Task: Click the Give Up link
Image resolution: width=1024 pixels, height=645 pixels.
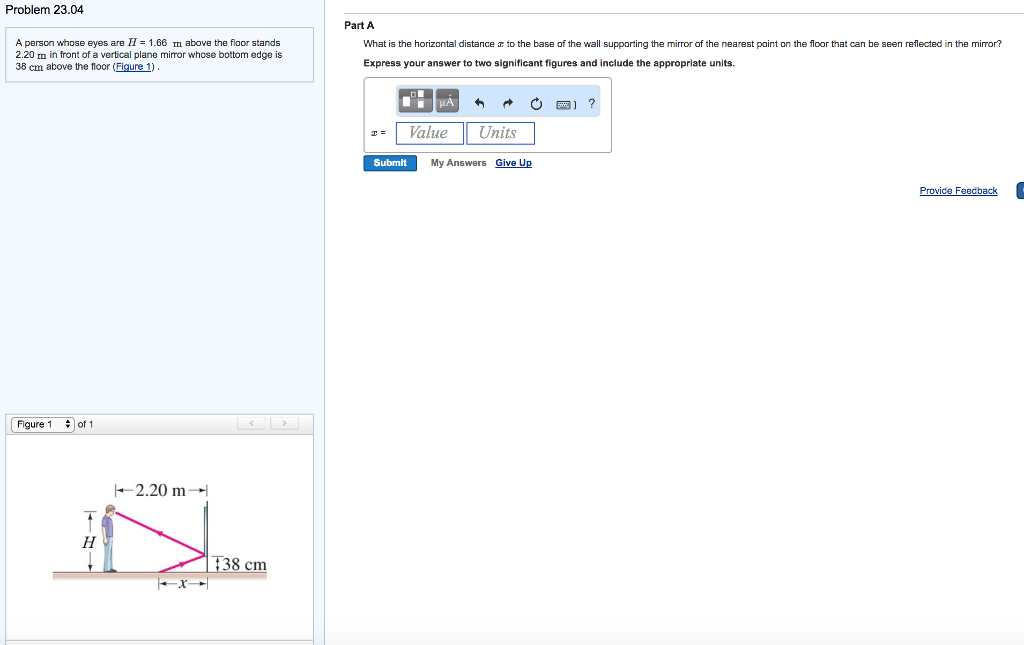Action: 513,162
